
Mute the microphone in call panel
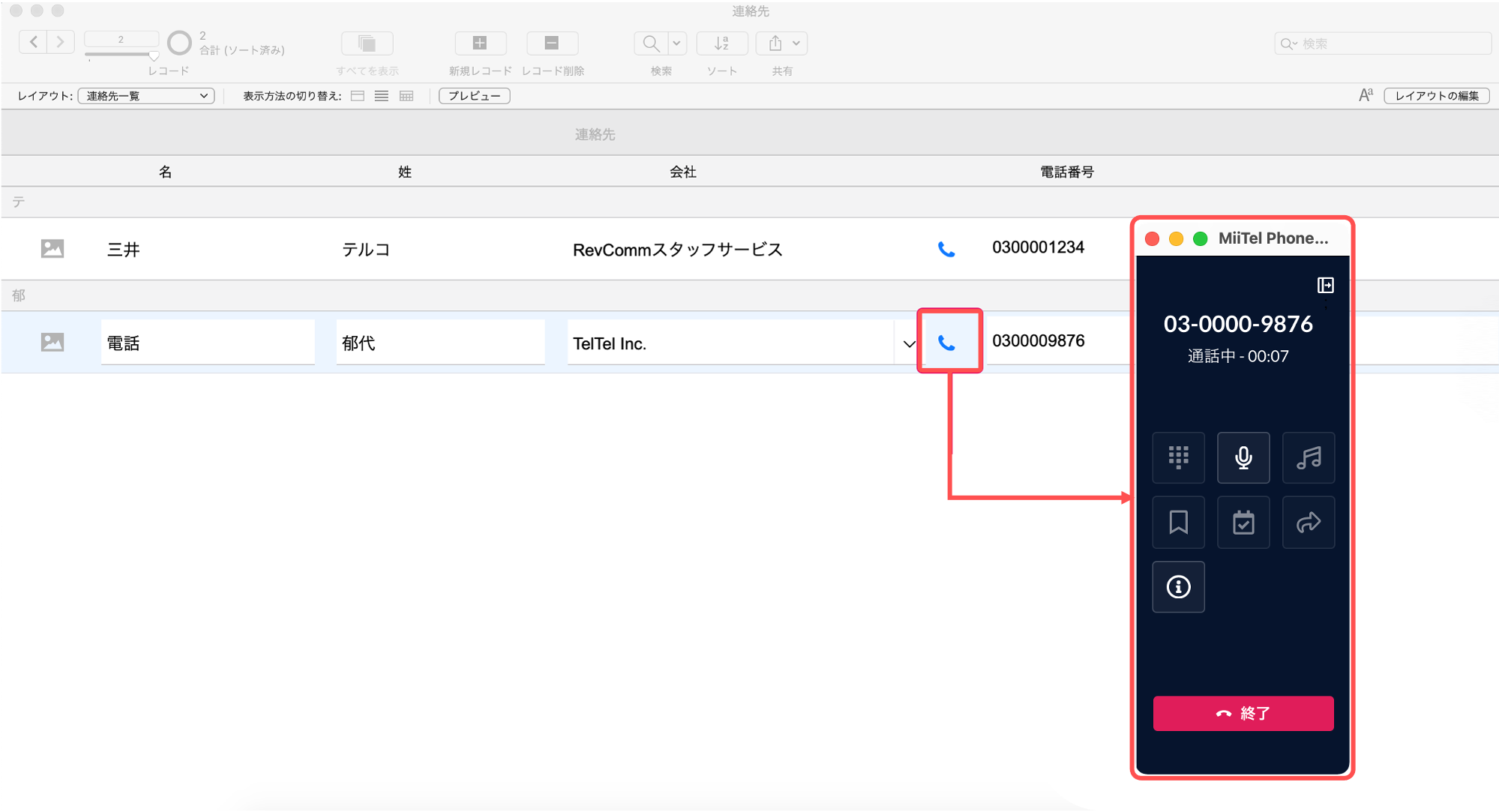(1243, 457)
